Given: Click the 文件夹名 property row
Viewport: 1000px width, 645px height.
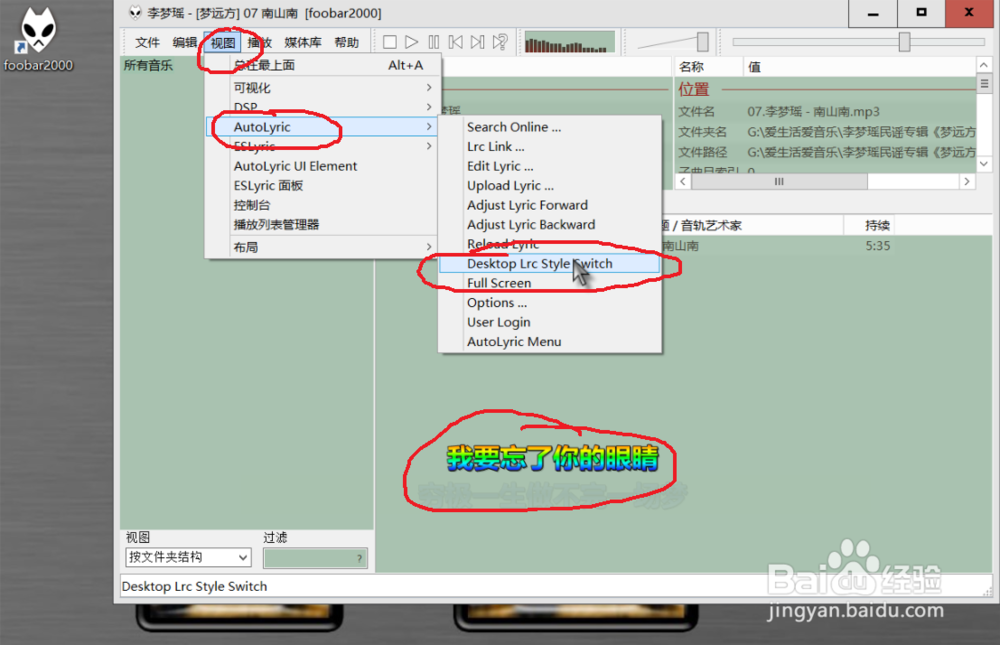Looking at the screenshot, I should tap(826, 132).
